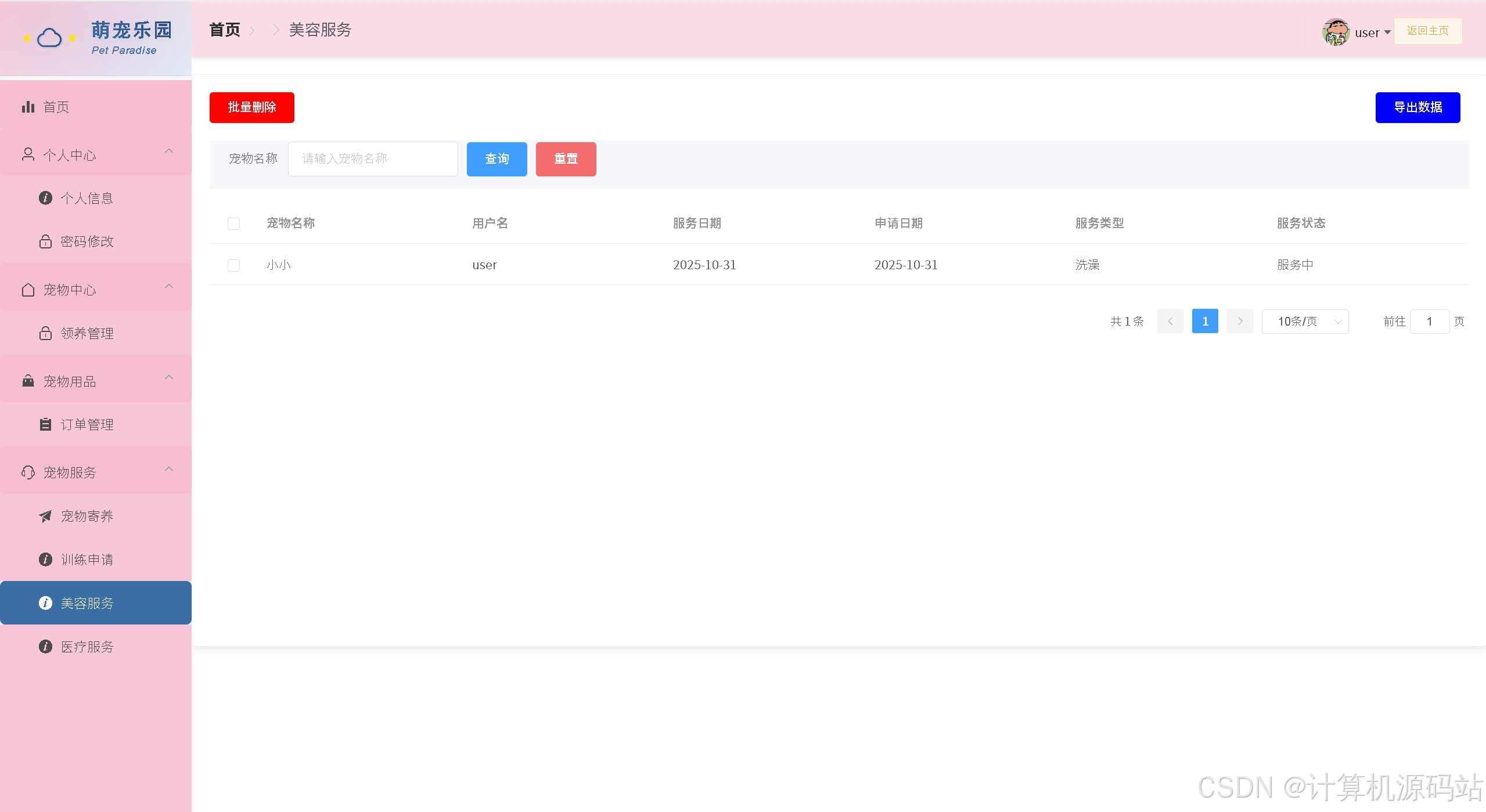This screenshot has height=812, width=1486.
Task: Open 训练申请 menu item
Action: coord(96,560)
